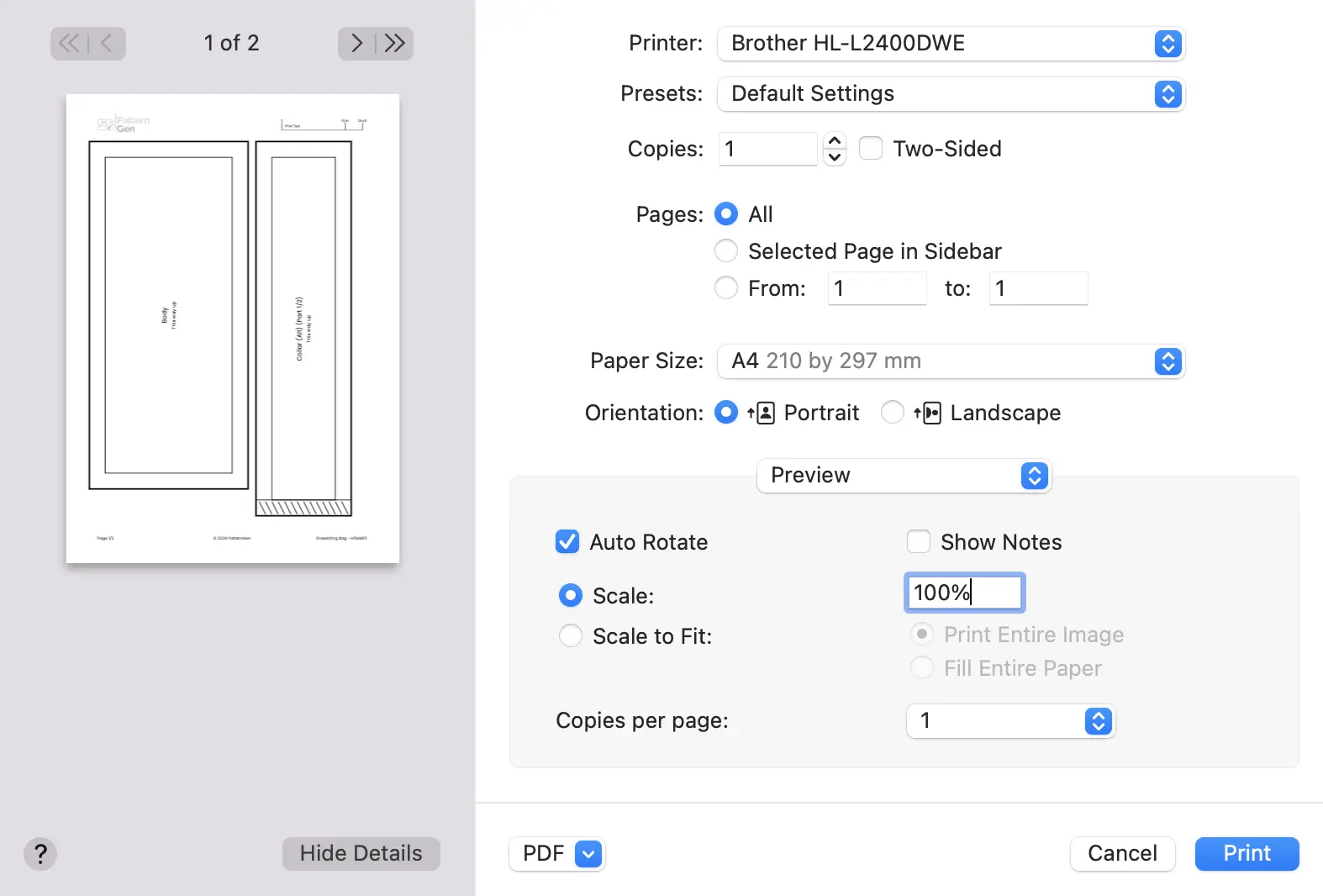
Task: Open the help question mark
Action: [x=40, y=854]
